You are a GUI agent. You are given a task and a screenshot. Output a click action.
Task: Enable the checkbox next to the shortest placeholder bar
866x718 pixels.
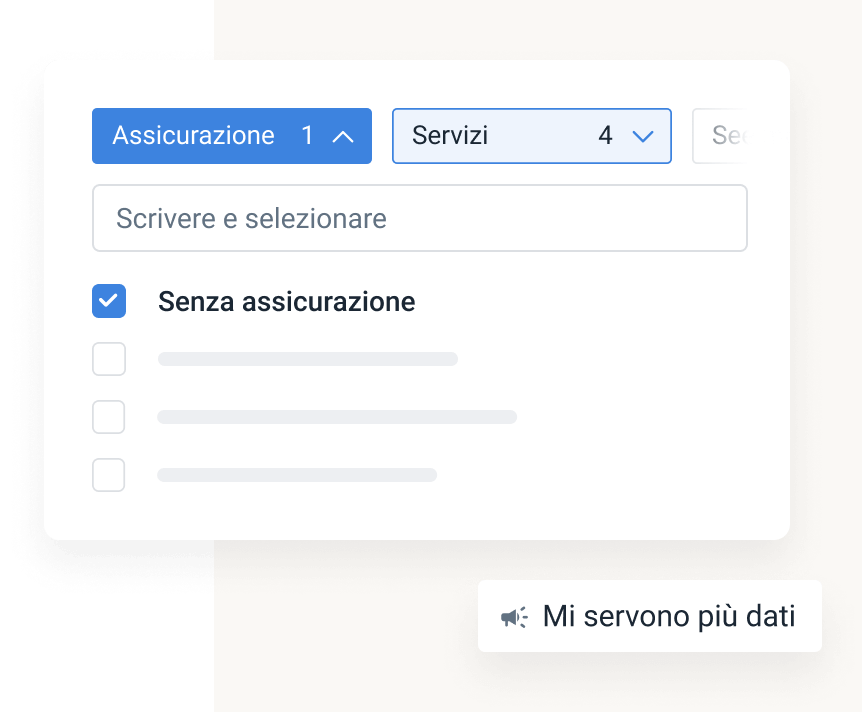[108, 475]
